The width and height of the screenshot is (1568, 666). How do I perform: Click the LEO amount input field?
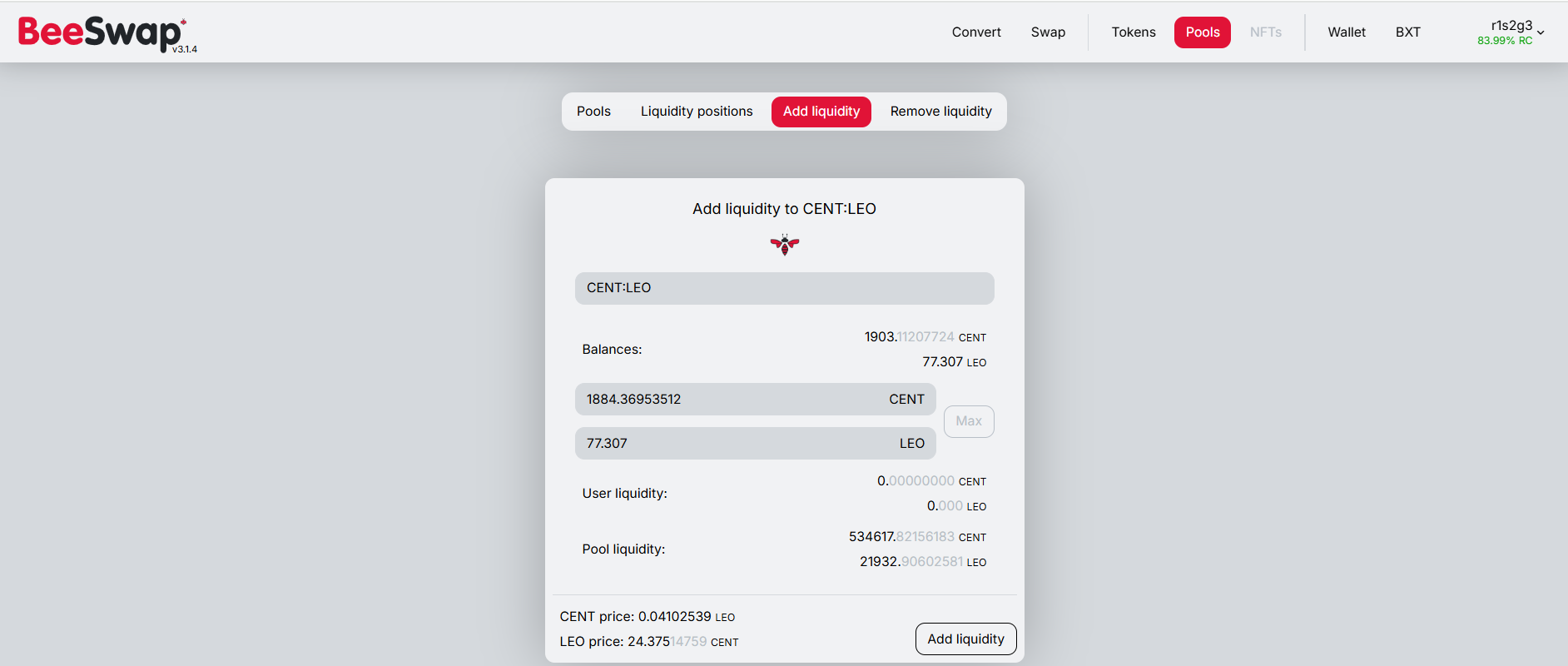click(755, 444)
